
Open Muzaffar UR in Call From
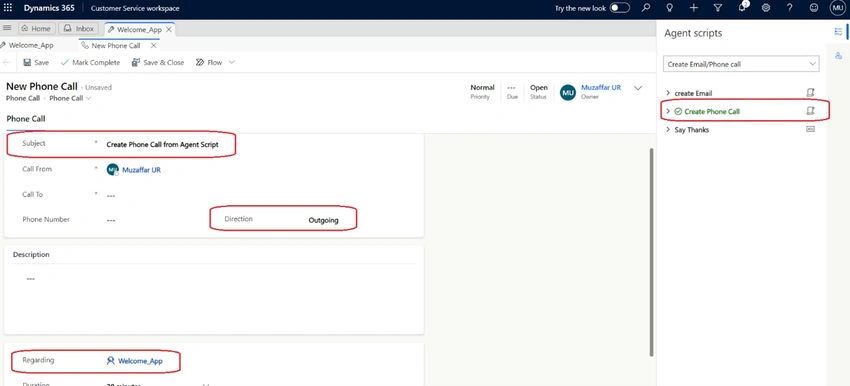141,170
